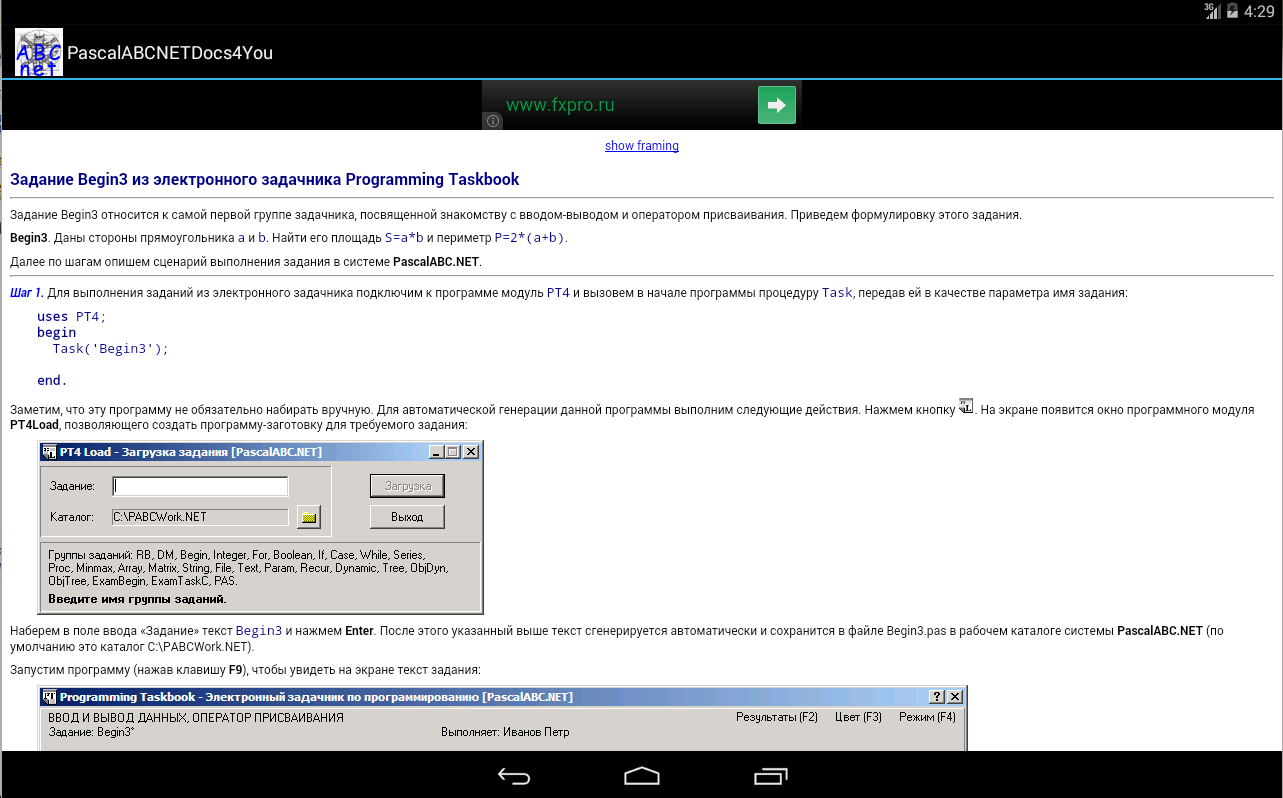Screen dimensions: 1283x798
Task: Click the 'Группы заданий' list text in PT4 Load
Action: tap(248, 567)
